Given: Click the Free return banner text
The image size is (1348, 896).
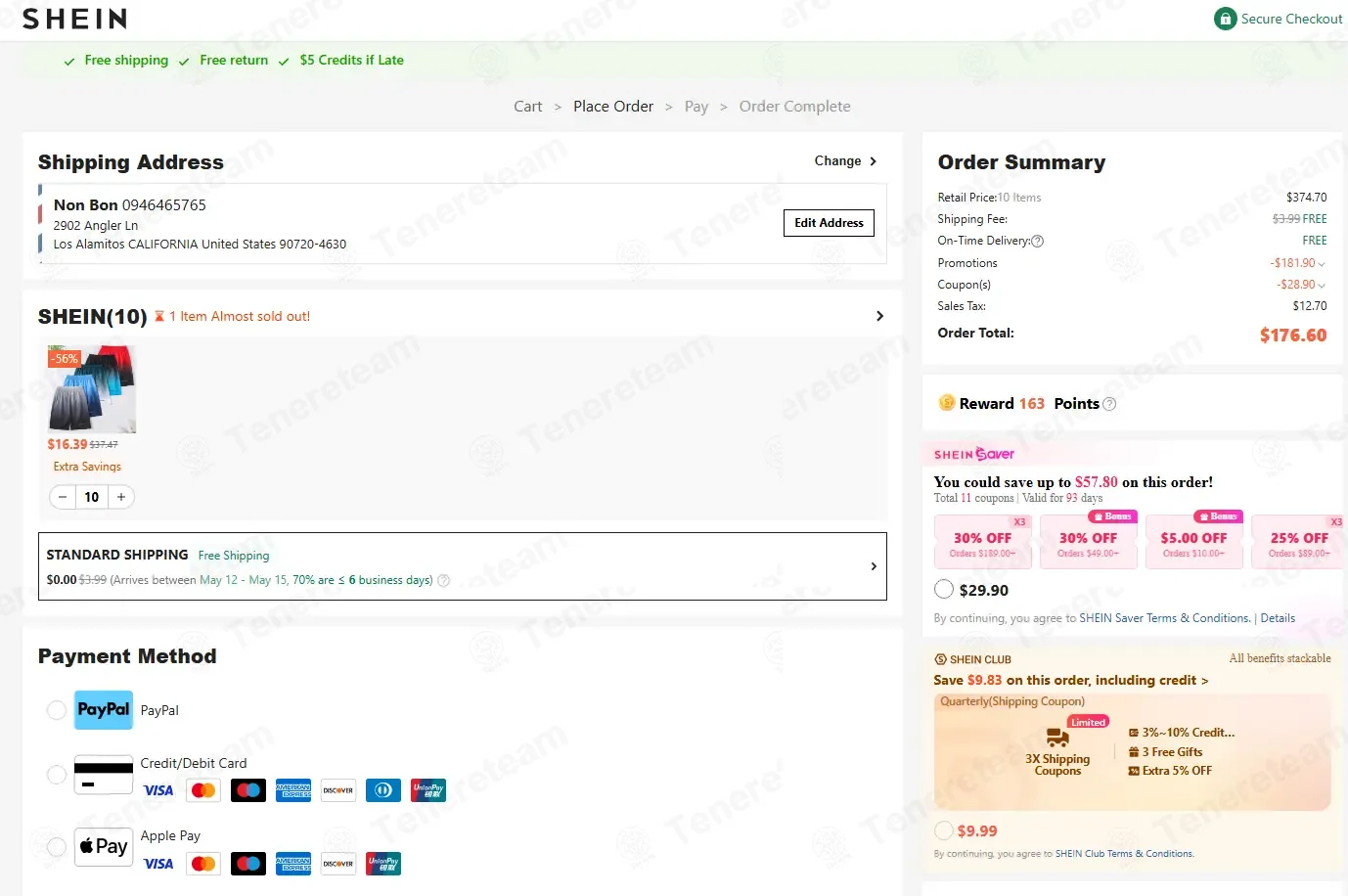Looking at the screenshot, I should [234, 60].
